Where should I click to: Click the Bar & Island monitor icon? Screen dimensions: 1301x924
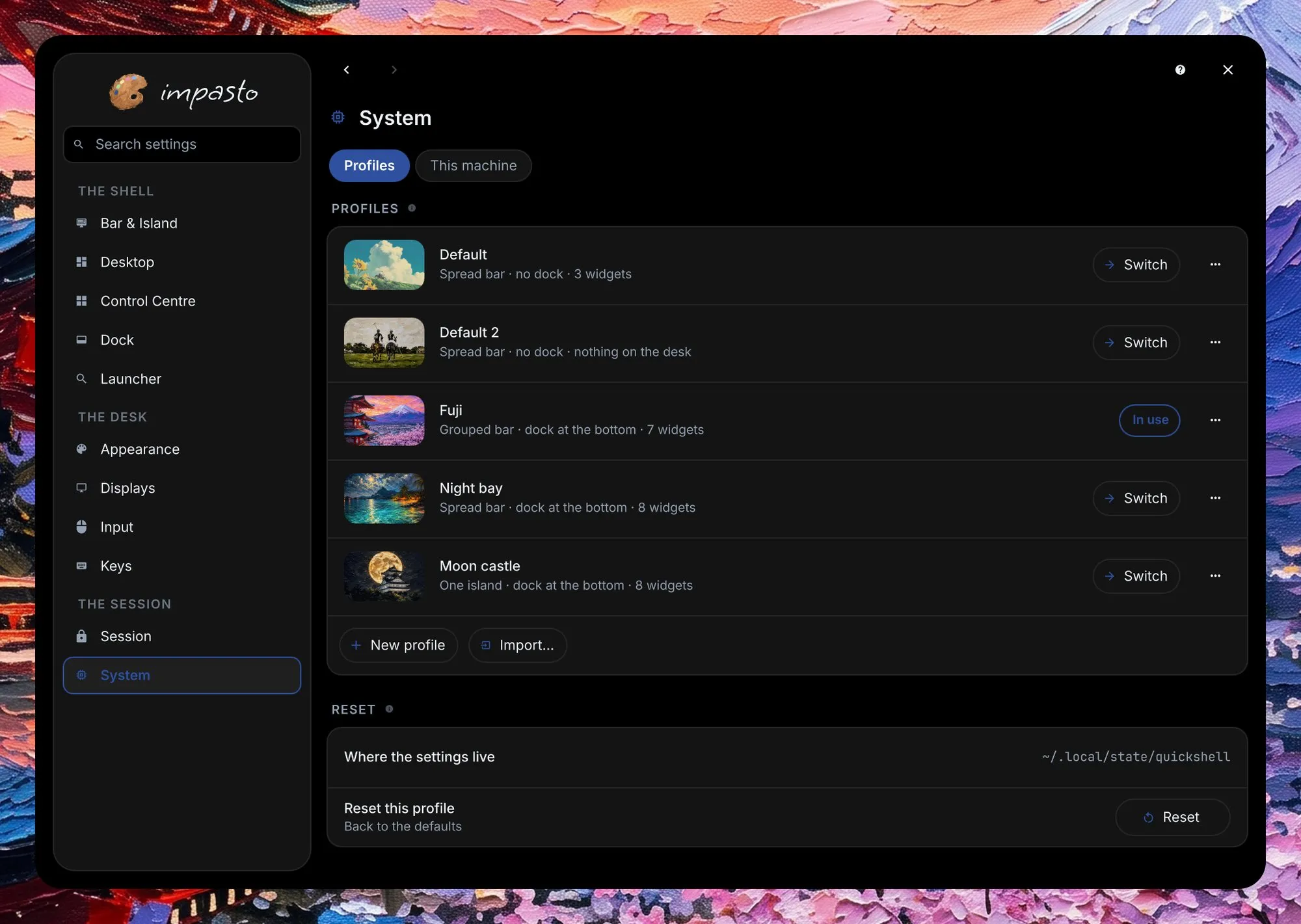click(x=81, y=223)
